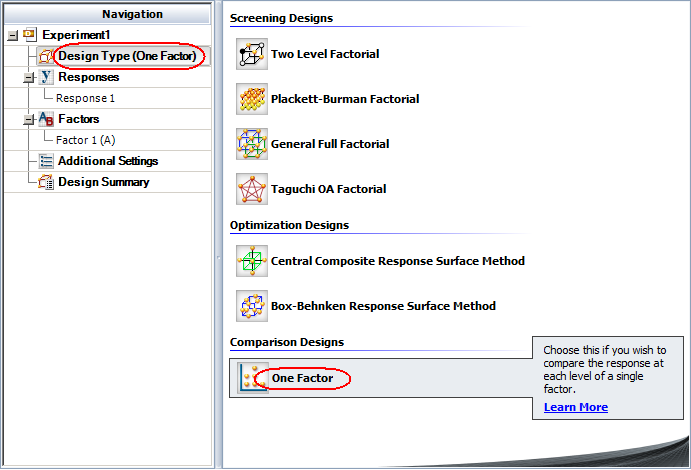Select Central Composite Response Surface icon
The width and height of the screenshot is (691, 470).
[x=252, y=261]
